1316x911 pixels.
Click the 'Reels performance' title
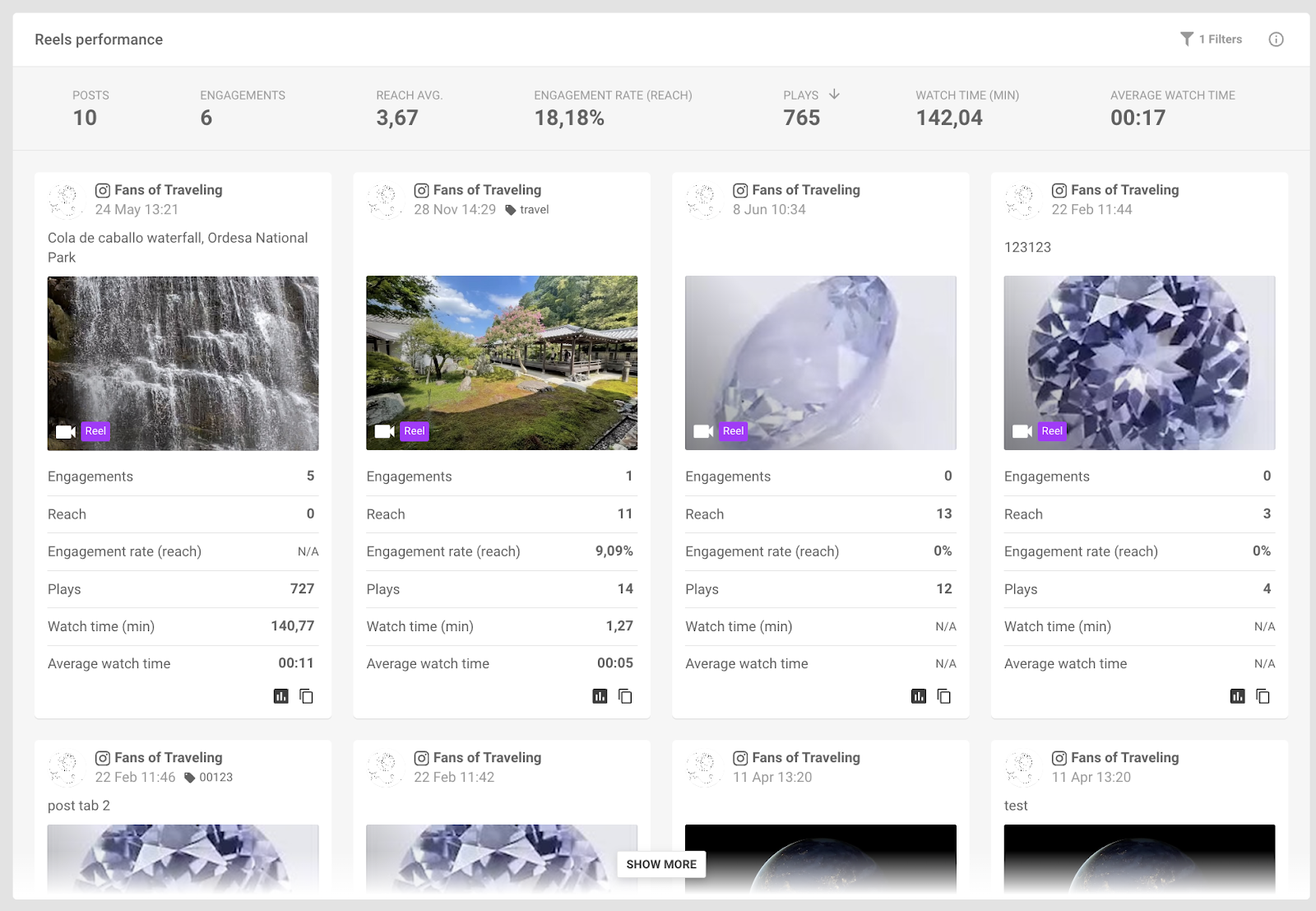coord(99,40)
